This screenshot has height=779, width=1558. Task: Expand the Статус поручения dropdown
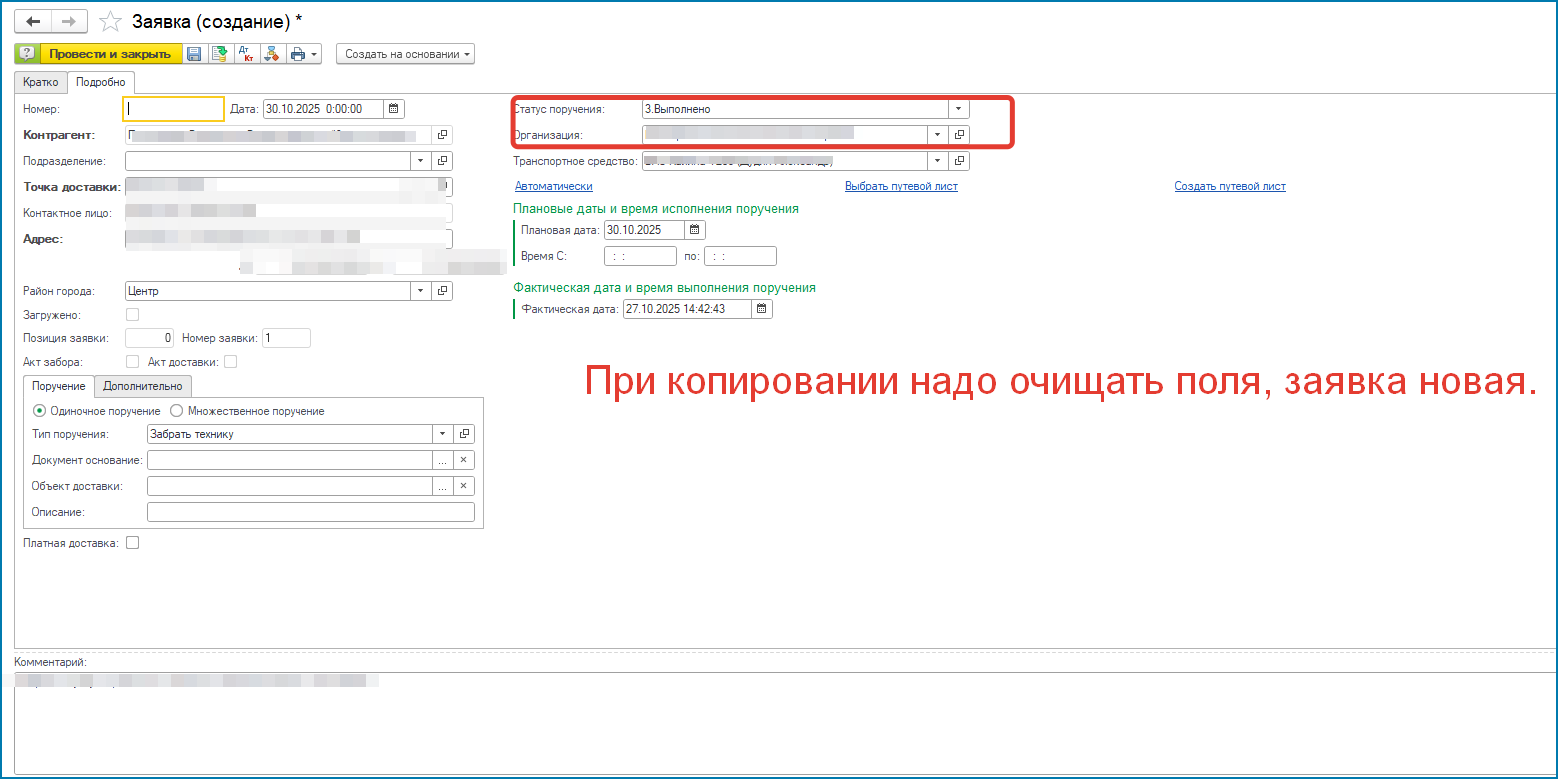958,109
